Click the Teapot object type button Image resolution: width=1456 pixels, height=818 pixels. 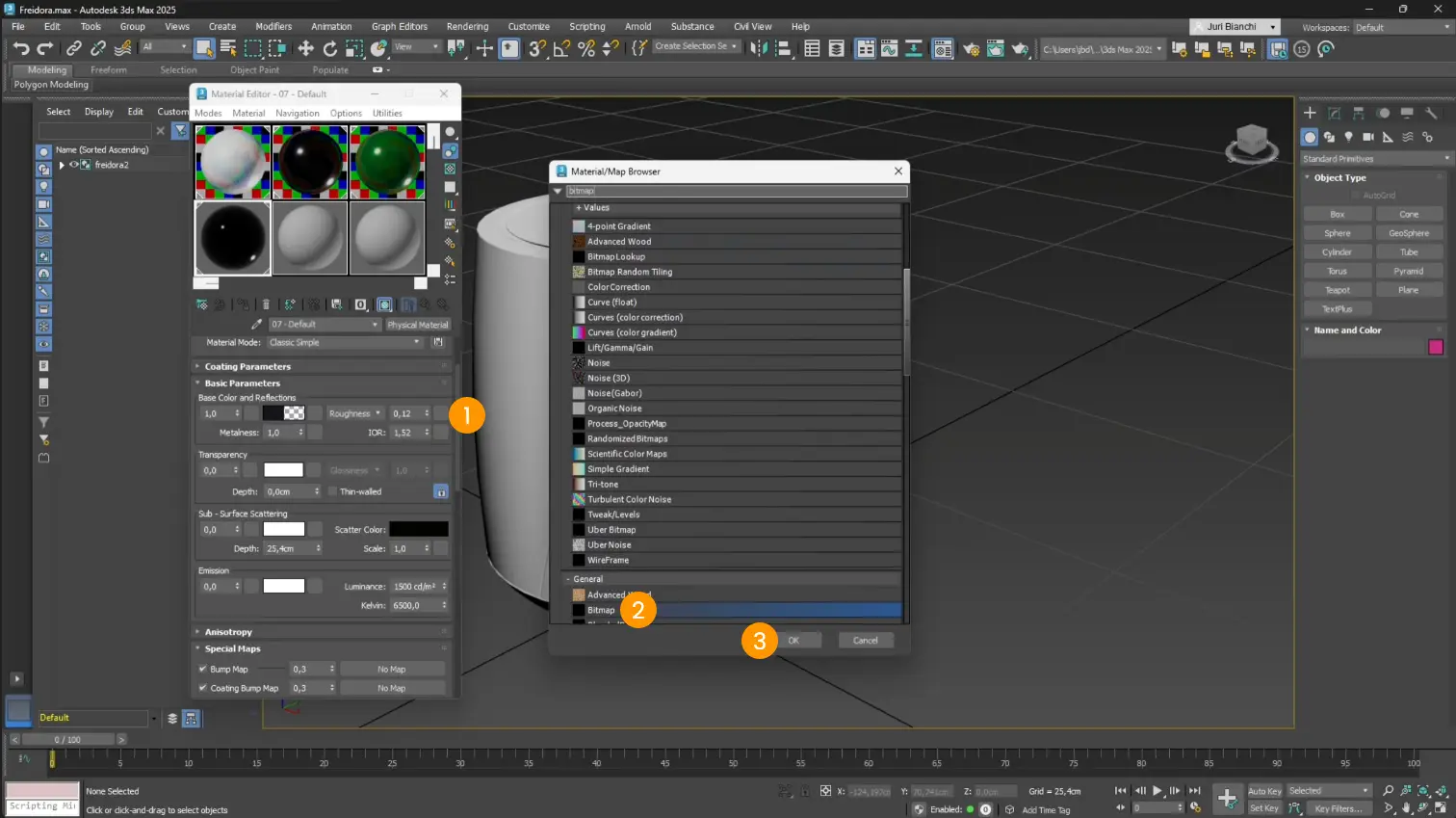(x=1337, y=289)
